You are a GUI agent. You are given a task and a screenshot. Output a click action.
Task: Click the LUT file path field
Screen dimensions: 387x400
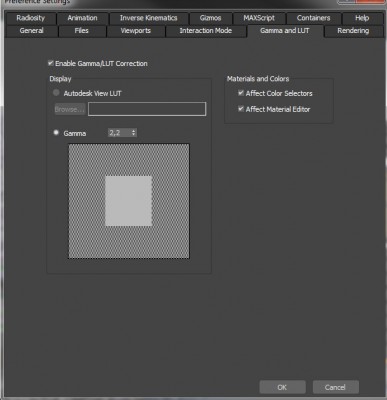(147, 109)
